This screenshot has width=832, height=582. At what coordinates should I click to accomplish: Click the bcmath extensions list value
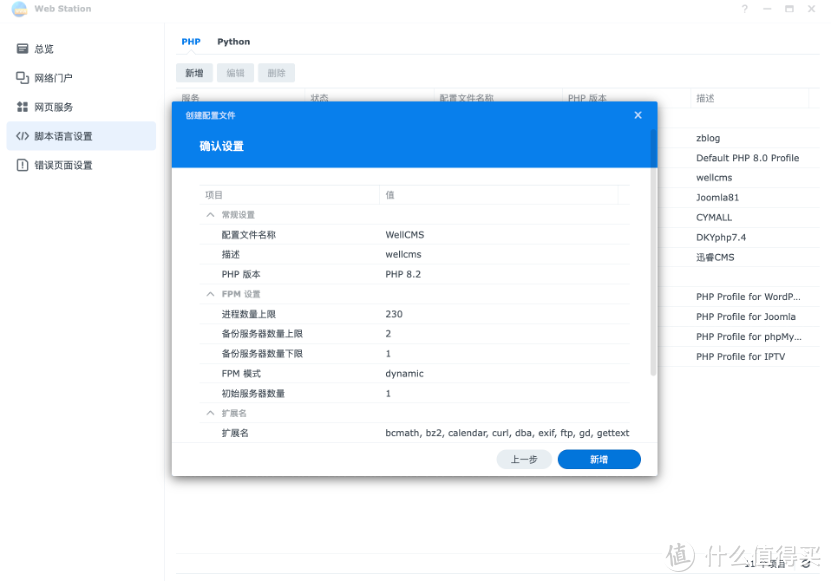coord(507,433)
